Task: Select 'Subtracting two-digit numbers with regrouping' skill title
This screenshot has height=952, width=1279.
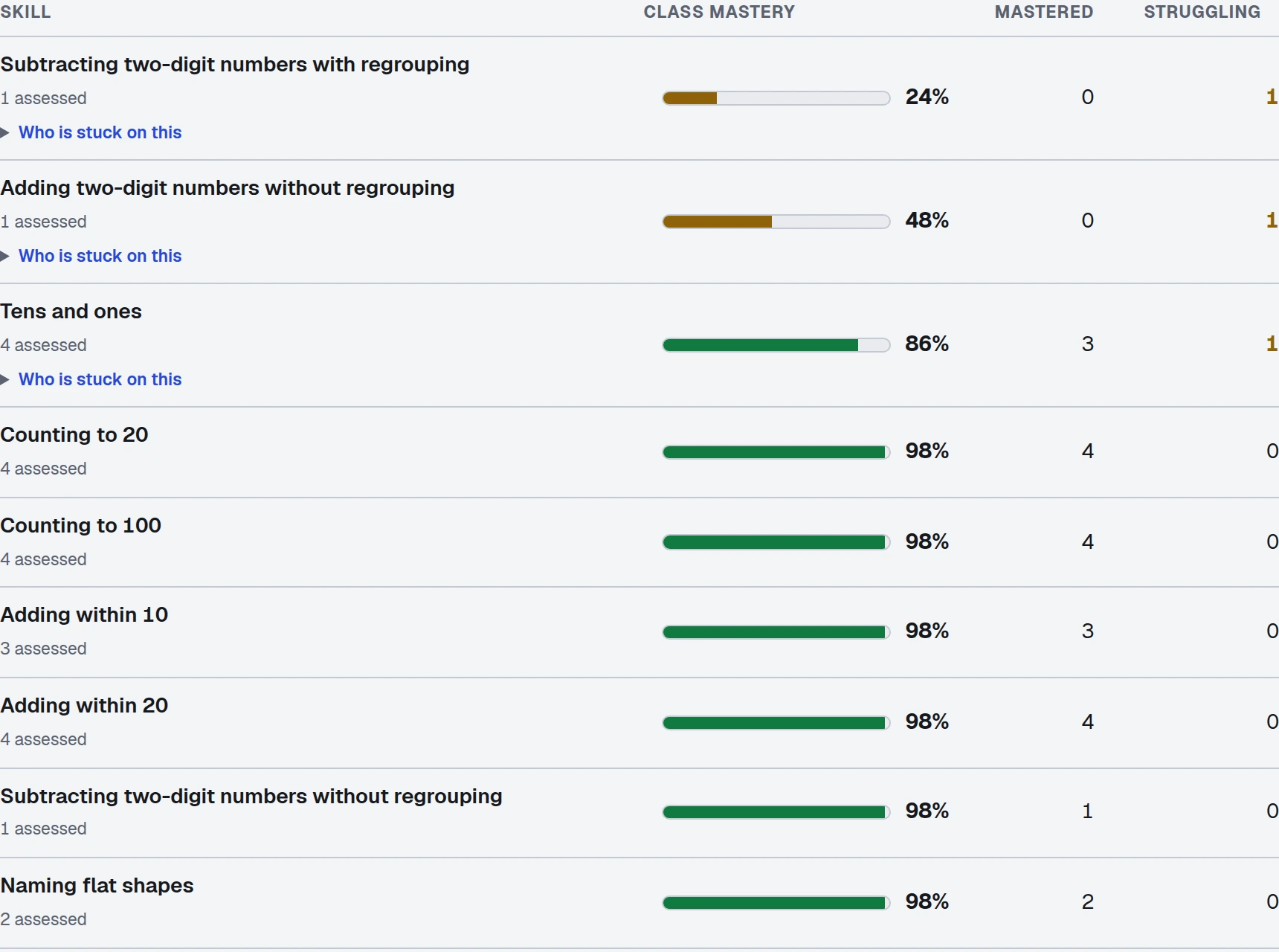Action: (235, 65)
